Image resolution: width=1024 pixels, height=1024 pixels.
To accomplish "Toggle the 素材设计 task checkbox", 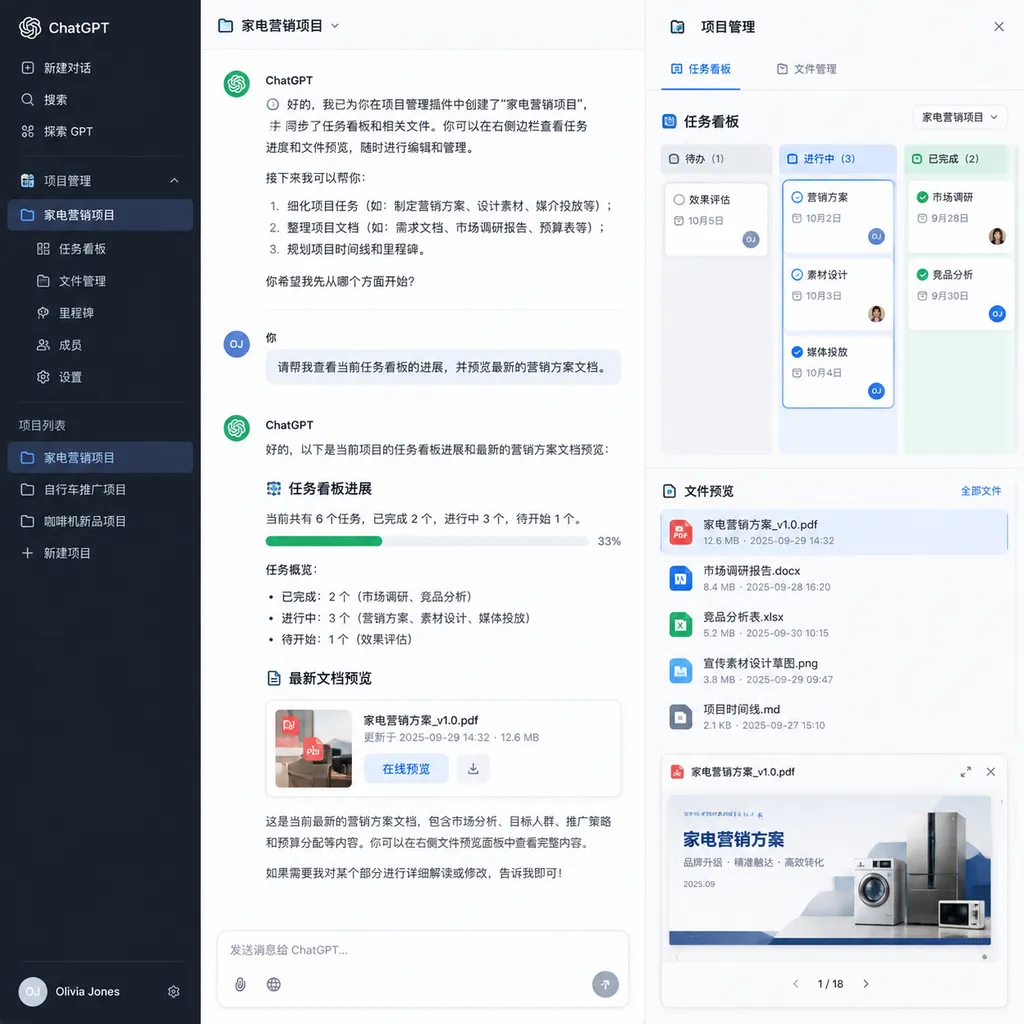I will pos(797,275).
